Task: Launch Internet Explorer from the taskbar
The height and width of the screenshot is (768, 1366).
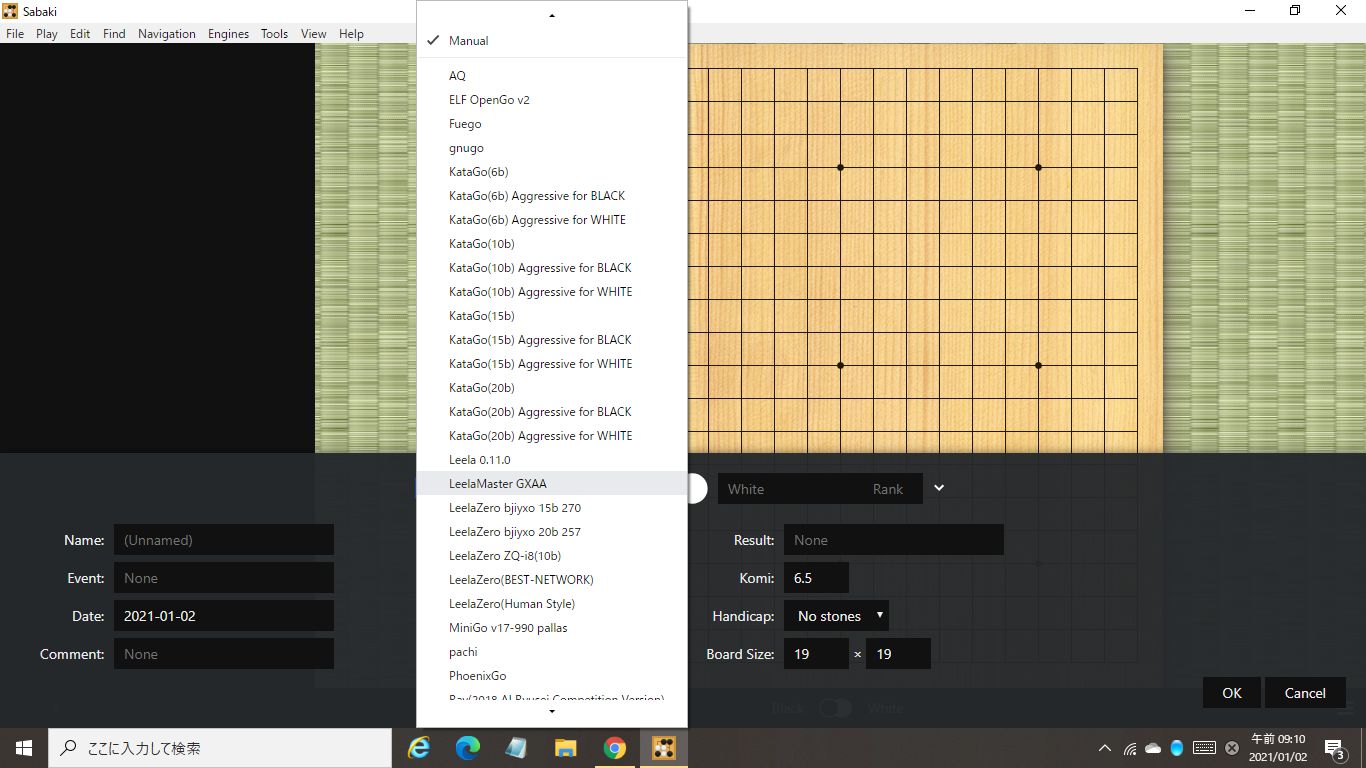Action: [418, 748]
